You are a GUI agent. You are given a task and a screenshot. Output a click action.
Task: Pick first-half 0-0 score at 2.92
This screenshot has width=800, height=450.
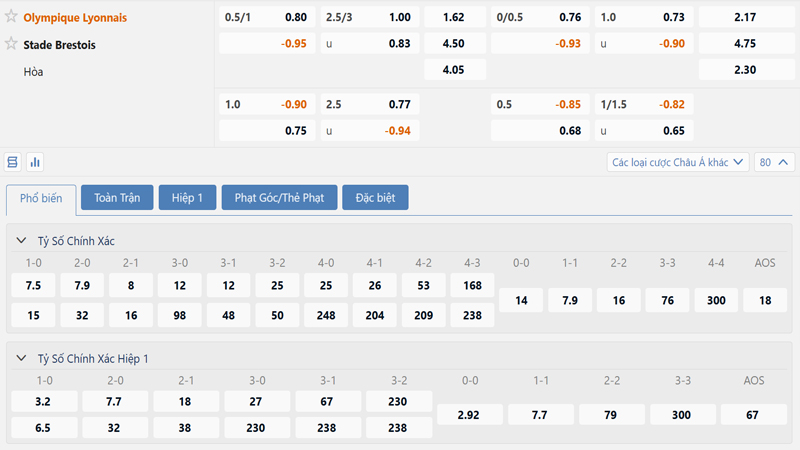470,415
